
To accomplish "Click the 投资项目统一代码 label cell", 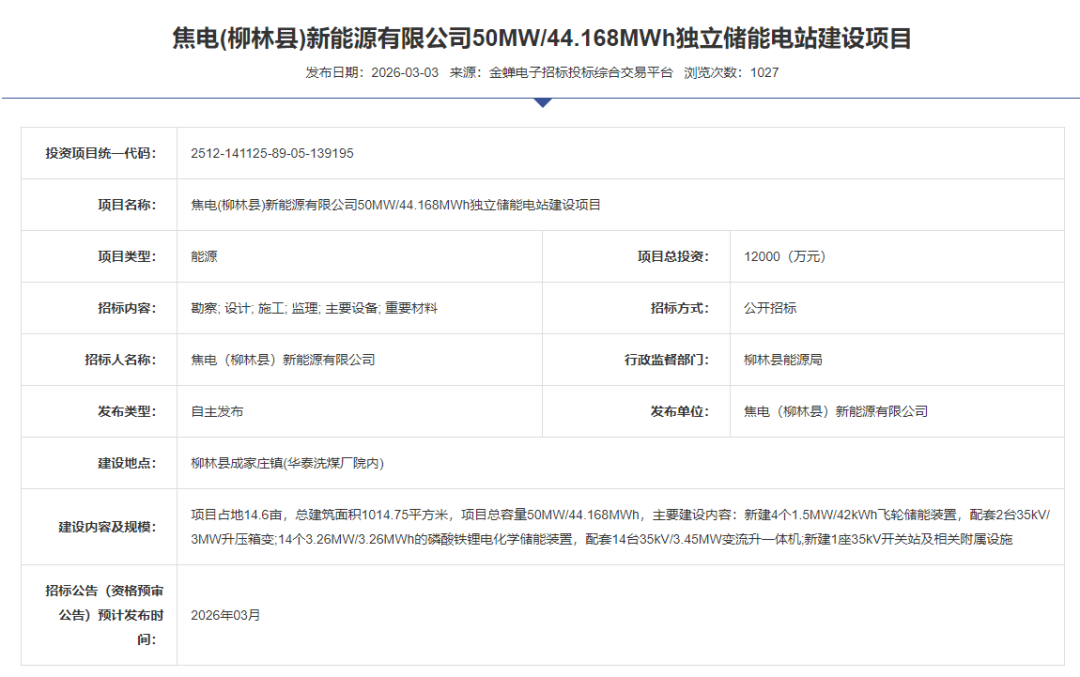I will tap(101, 153).
